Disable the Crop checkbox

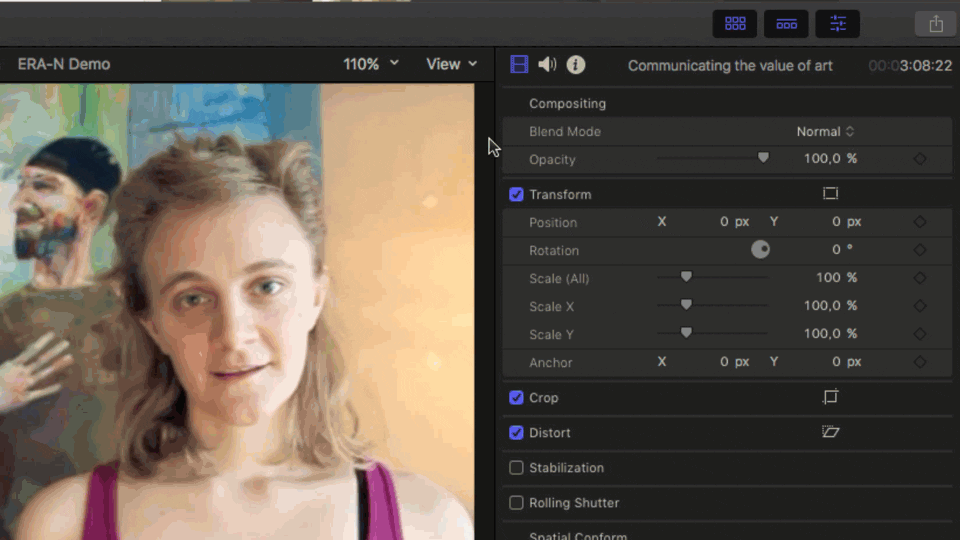[x=516, y=397]
